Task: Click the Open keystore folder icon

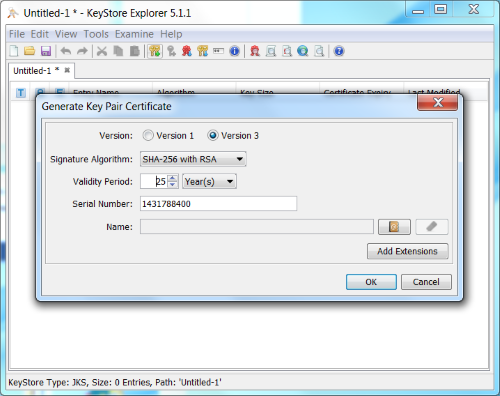Action: [x=30, y=51]
